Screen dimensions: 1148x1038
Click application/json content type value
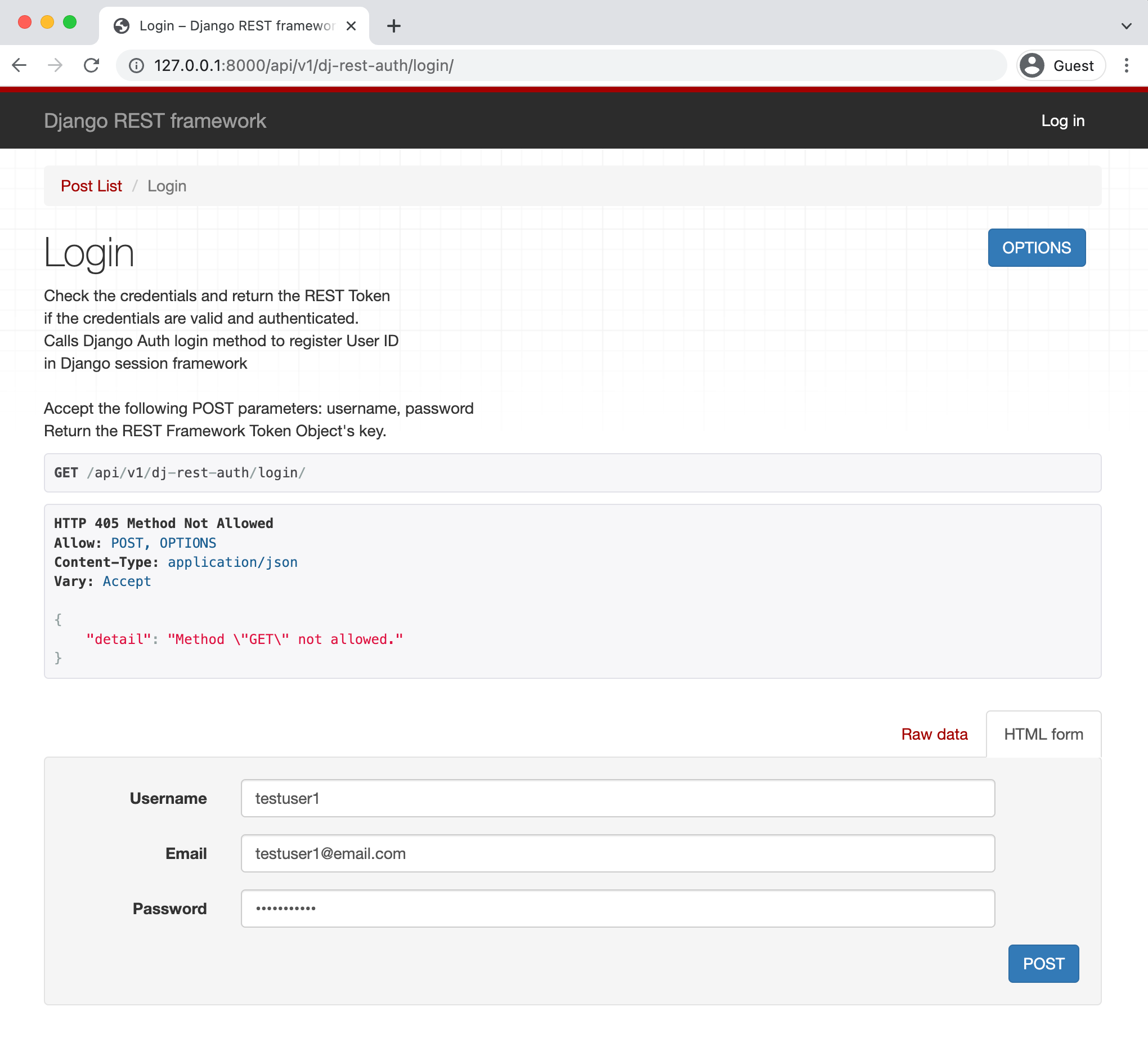(x=232, y=562)
